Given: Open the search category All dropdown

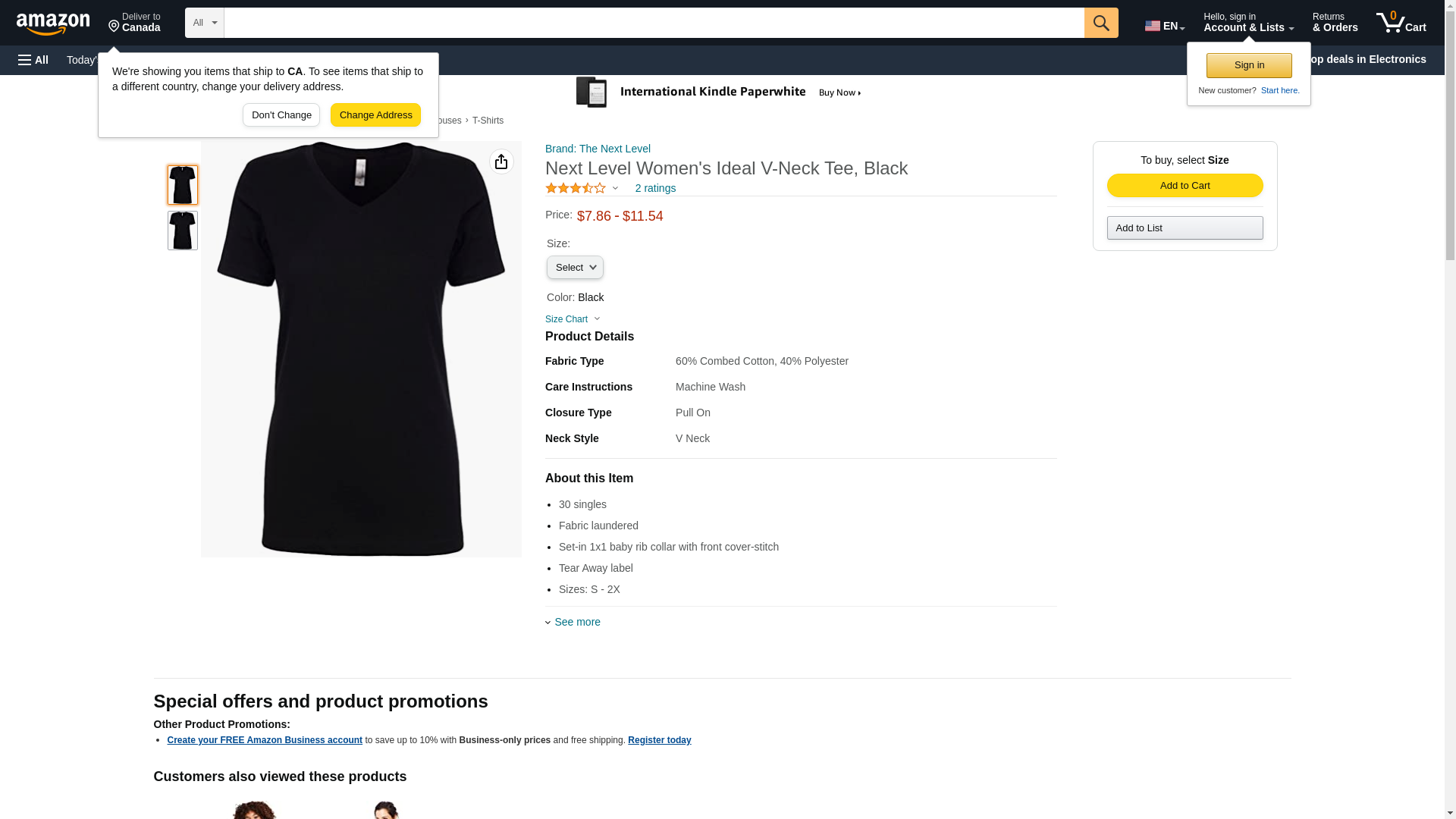Looking at the screenshot, I should click(x=205, y=23).
